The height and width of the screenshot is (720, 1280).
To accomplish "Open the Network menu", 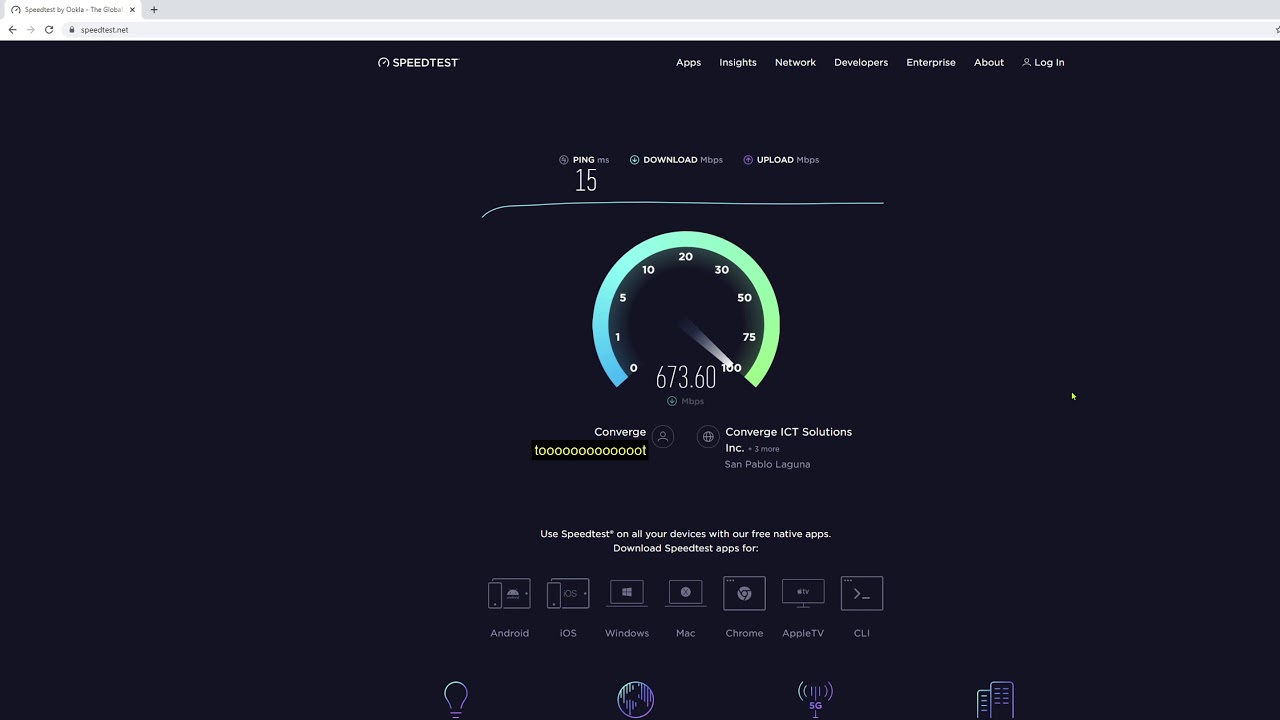I will tap(795, 62).
